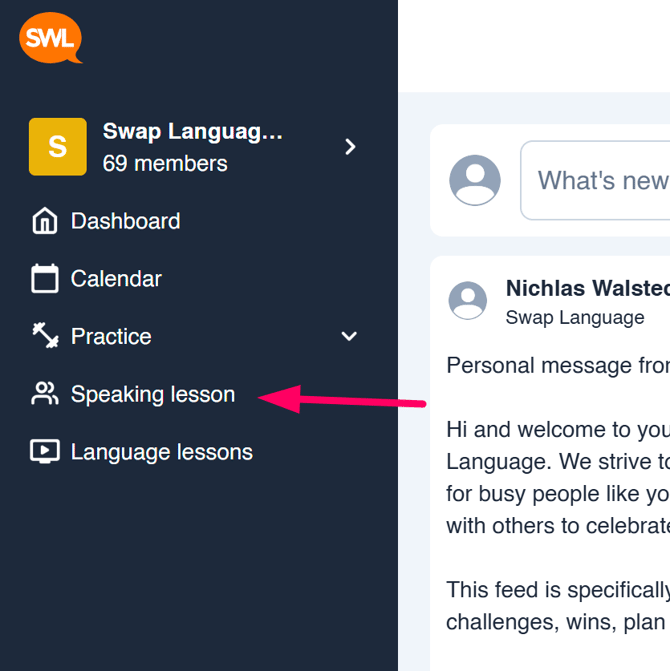Click the Practice dumbbell icon
The image size is (670, 671).
click(45, 336)
